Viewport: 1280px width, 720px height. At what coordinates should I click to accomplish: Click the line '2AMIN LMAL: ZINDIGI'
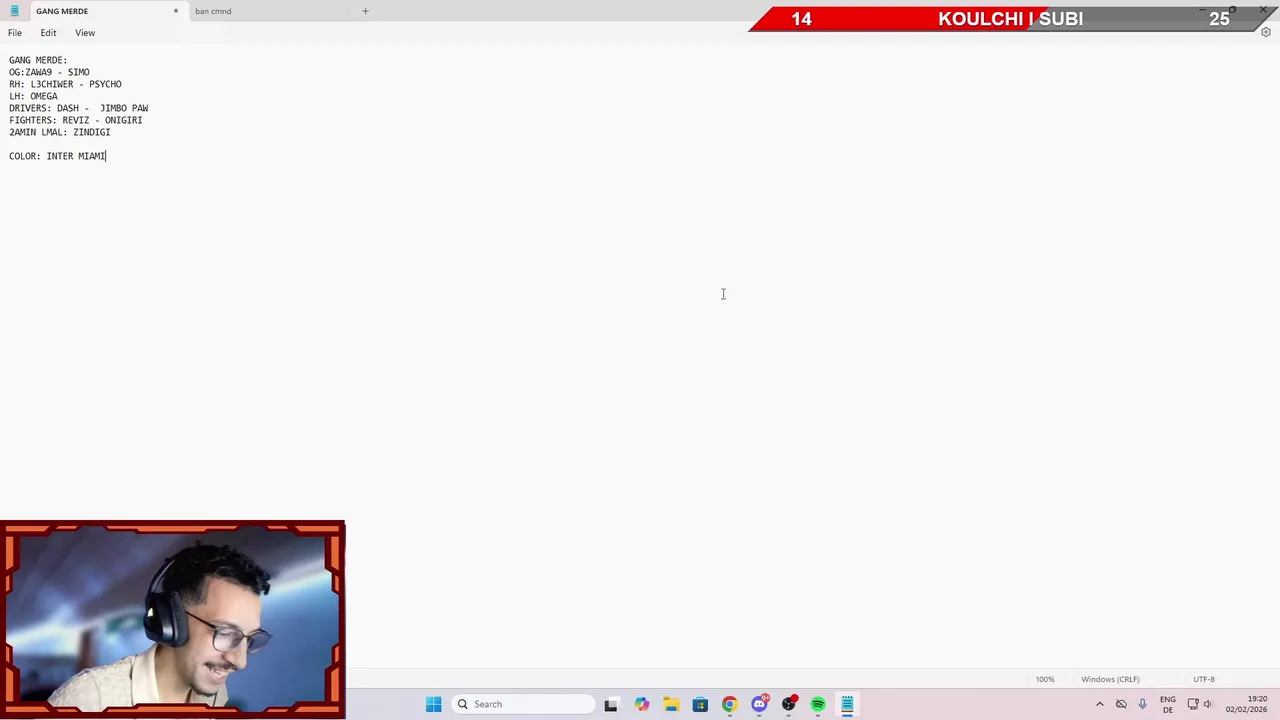click(60, 132)
